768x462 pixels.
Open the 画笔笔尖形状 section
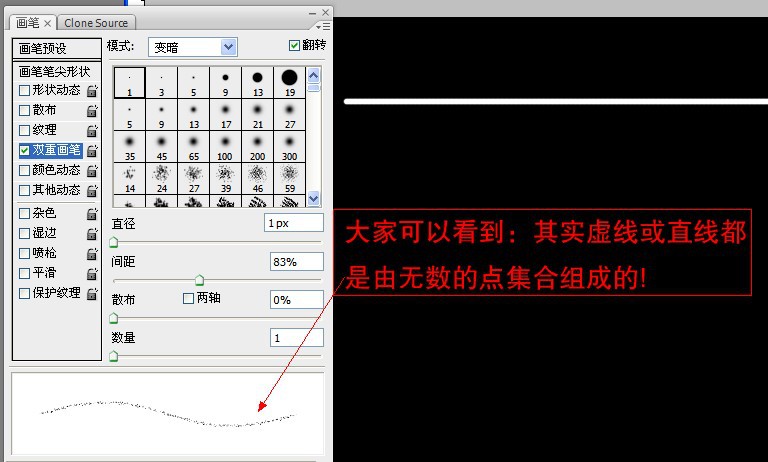tap(55, 72)
